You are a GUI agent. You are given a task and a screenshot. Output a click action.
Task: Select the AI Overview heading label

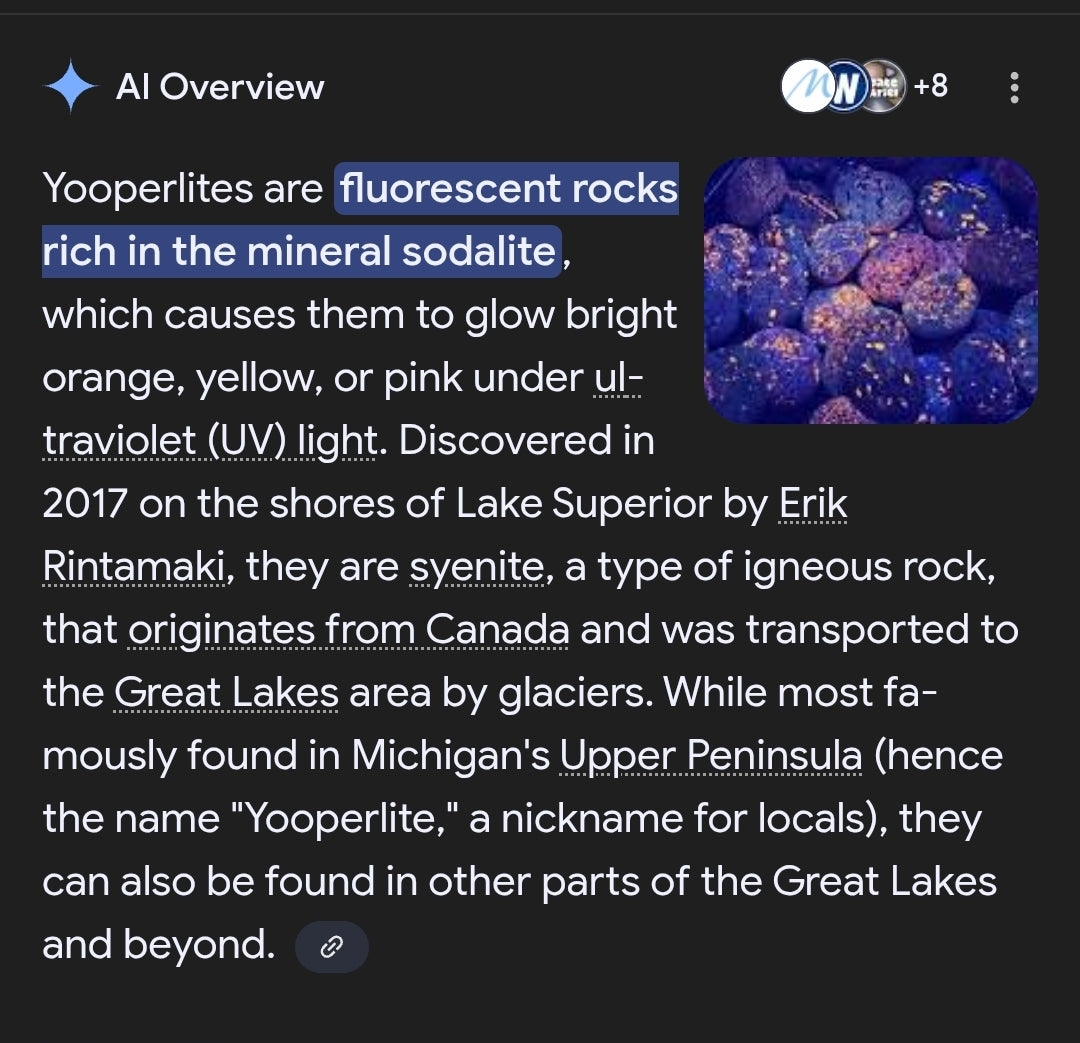221,87
